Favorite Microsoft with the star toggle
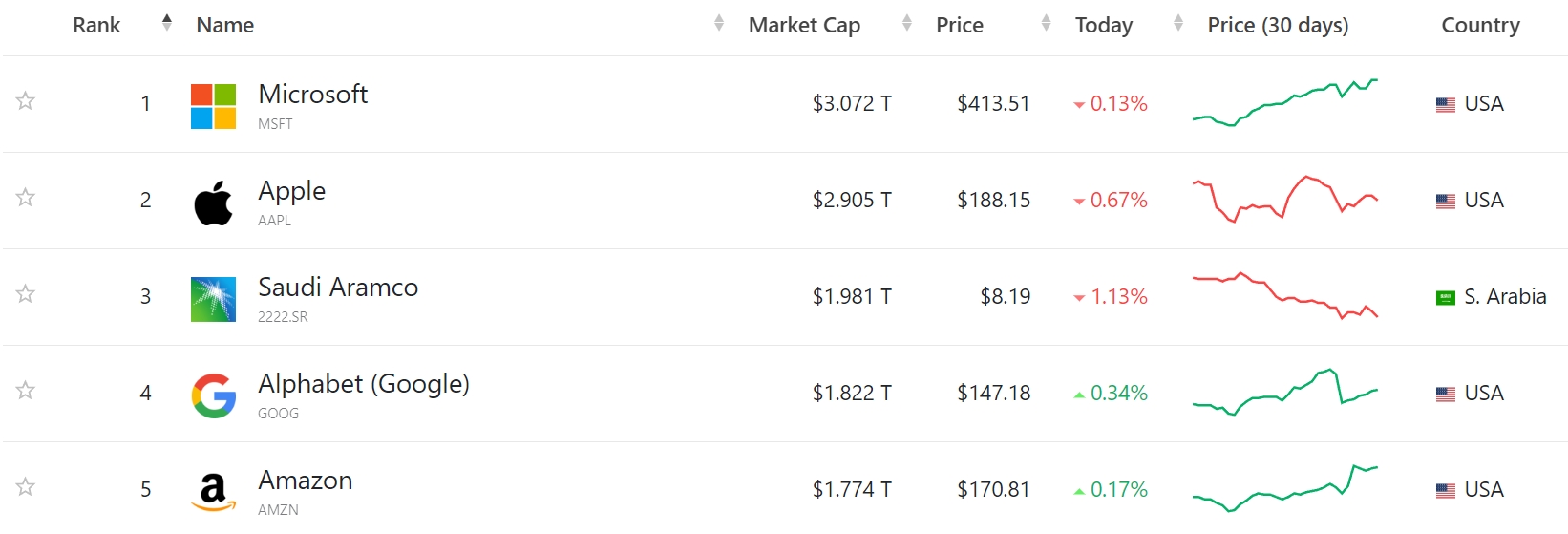1568x534 pixels. [x=26, y=101]
